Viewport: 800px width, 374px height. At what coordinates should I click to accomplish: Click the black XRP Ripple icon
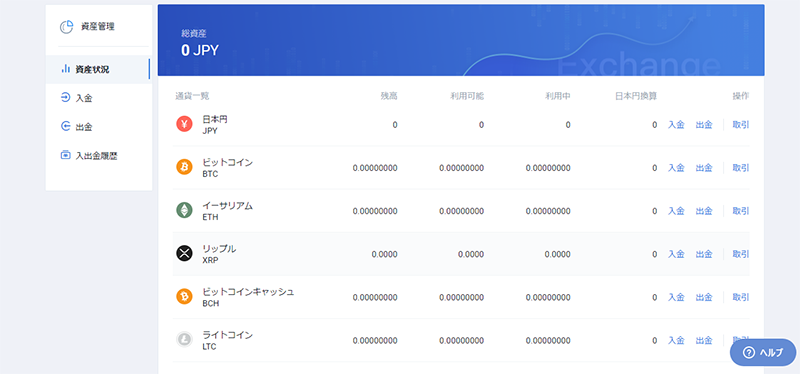point(184,253)
